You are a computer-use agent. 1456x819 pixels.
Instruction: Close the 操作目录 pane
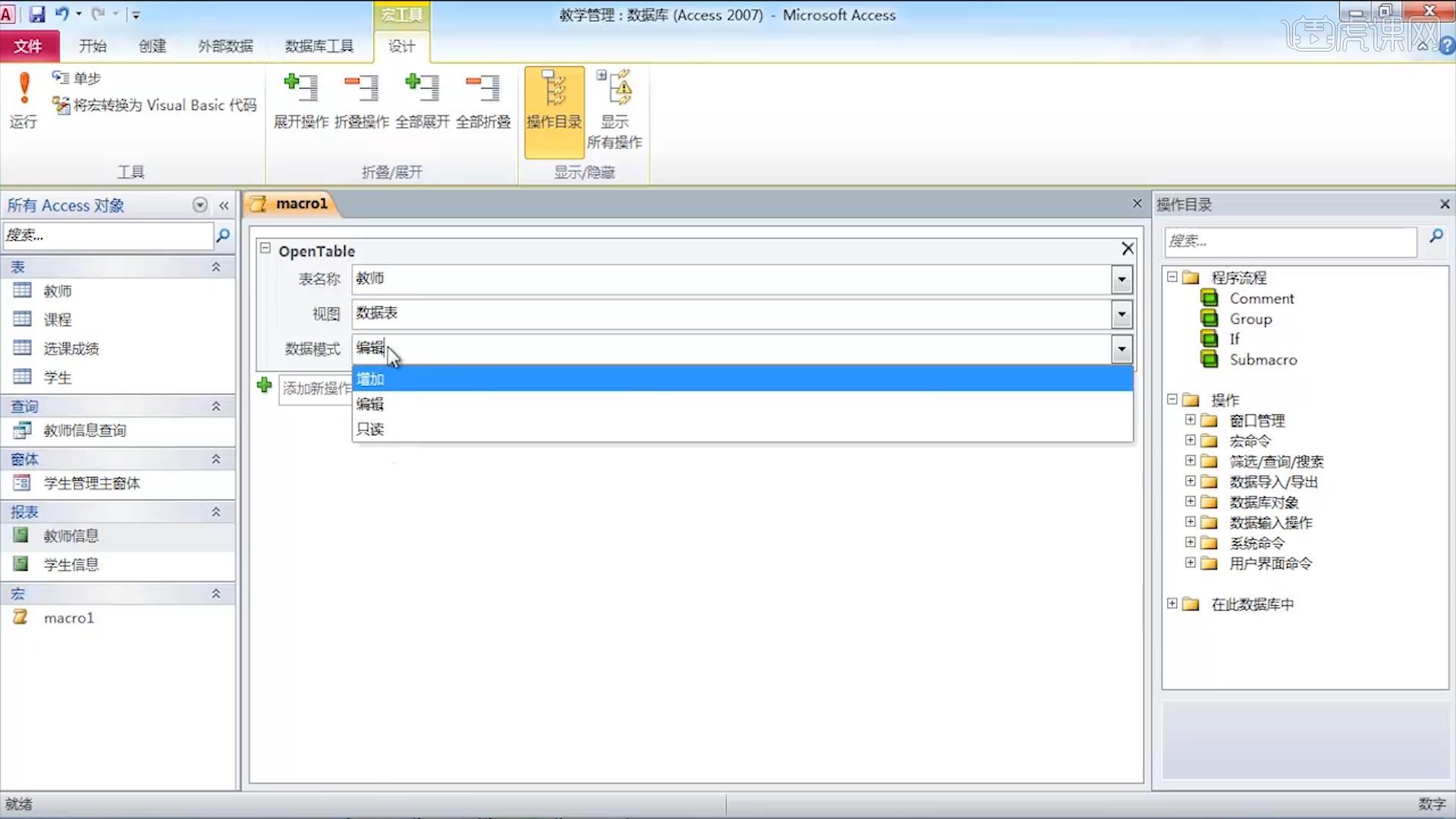tap(1445, 204)
